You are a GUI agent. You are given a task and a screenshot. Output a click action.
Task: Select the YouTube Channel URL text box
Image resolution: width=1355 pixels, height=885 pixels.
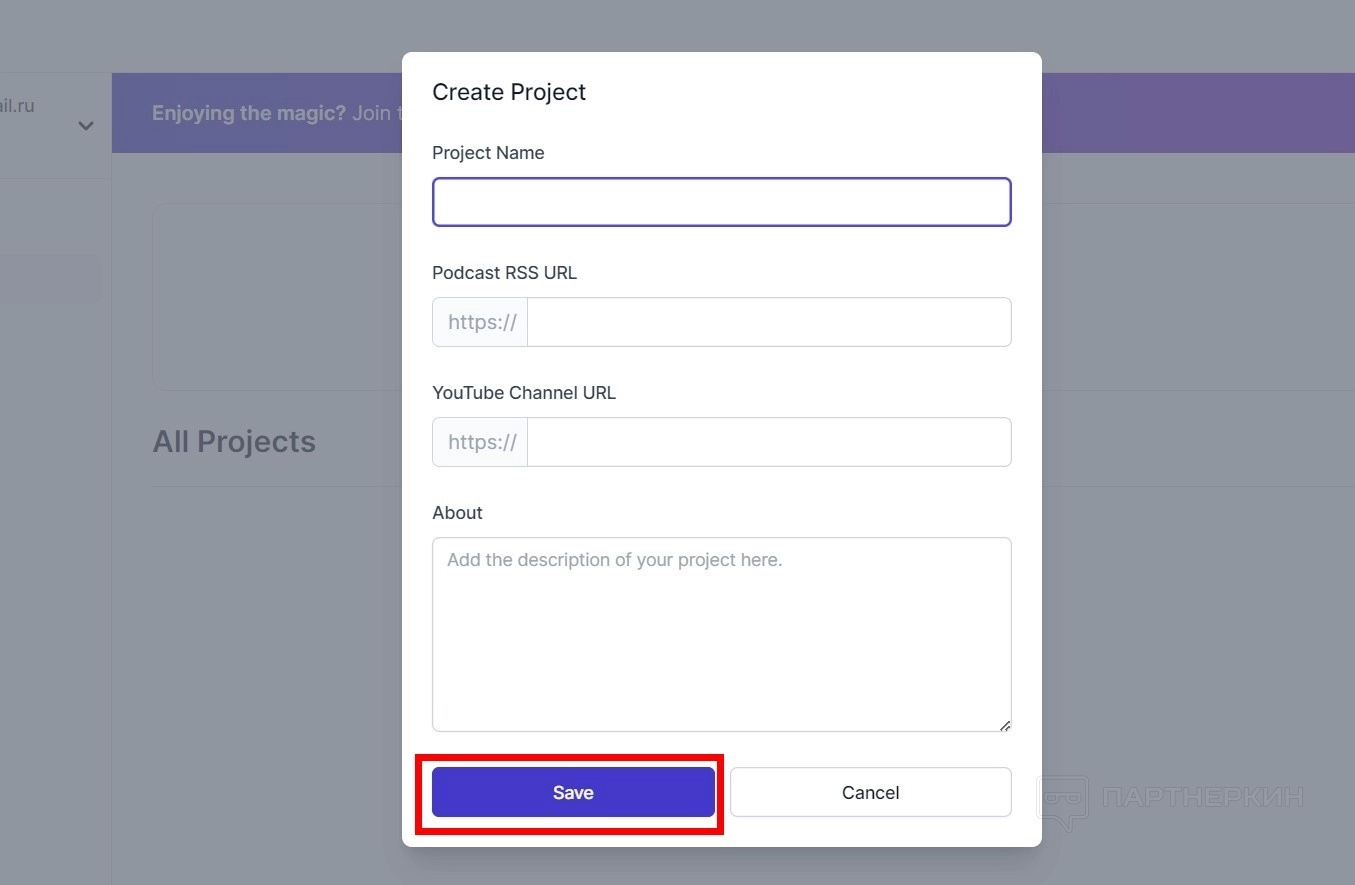tap(768, 442)
